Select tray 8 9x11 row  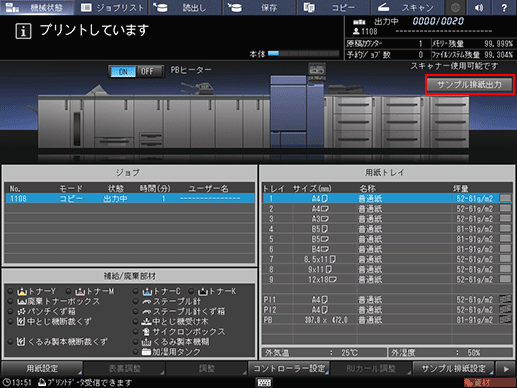pyautogui.click(x=387, y=269)
